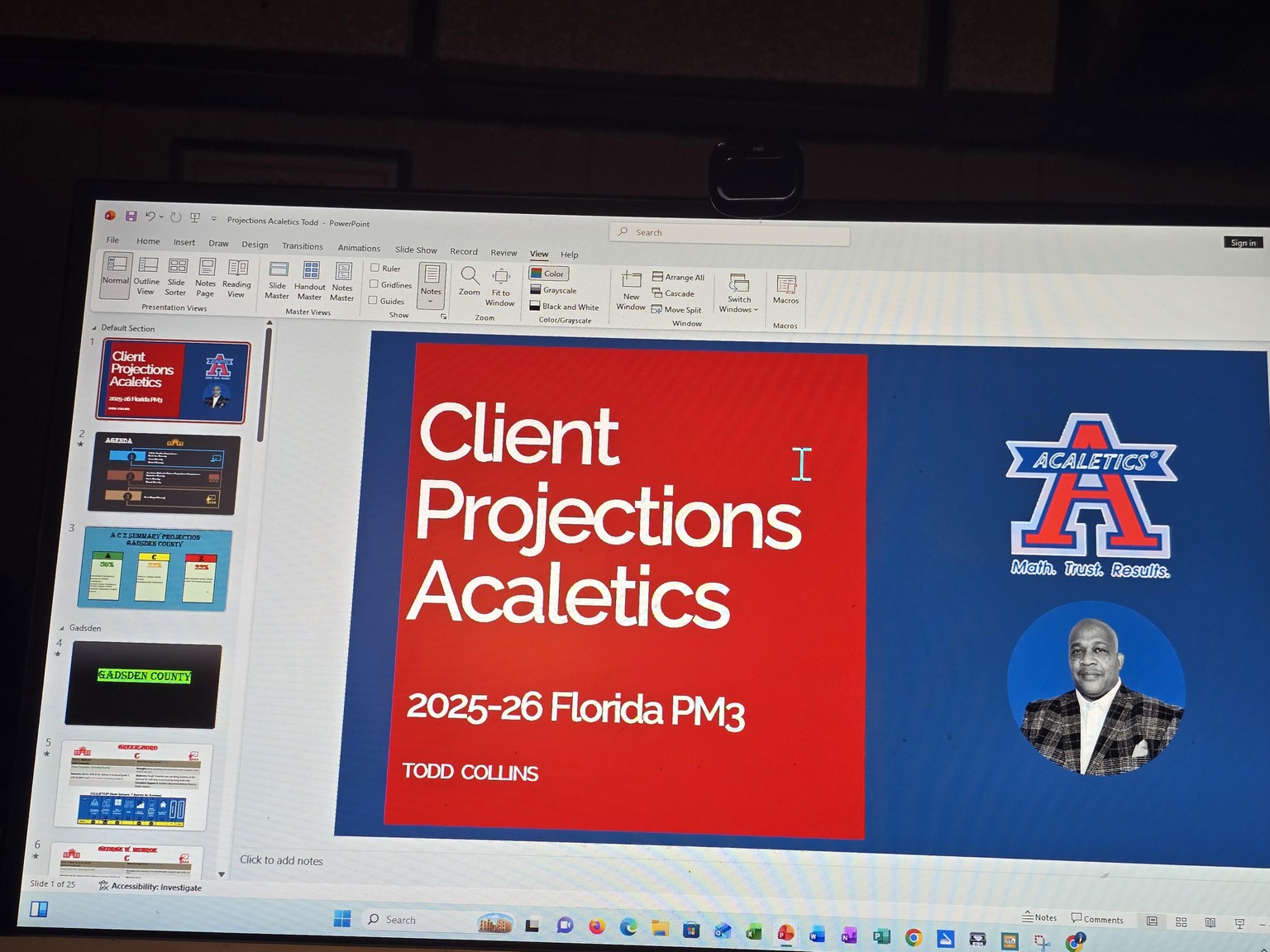This screenshot has width=1270, height=952.
Task: Collapse the Default Section
Action: (x=93, y=328)
